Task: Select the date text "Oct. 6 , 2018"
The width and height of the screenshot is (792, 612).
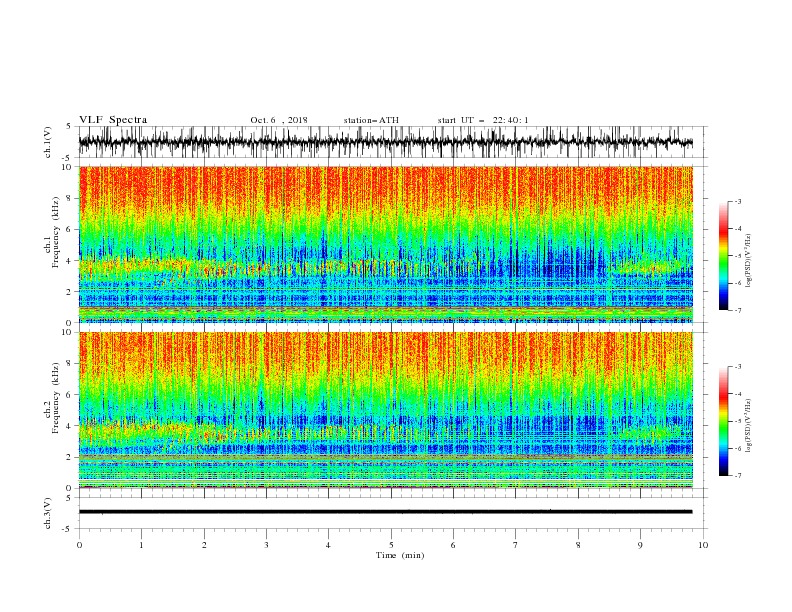Action: [279, 120]
